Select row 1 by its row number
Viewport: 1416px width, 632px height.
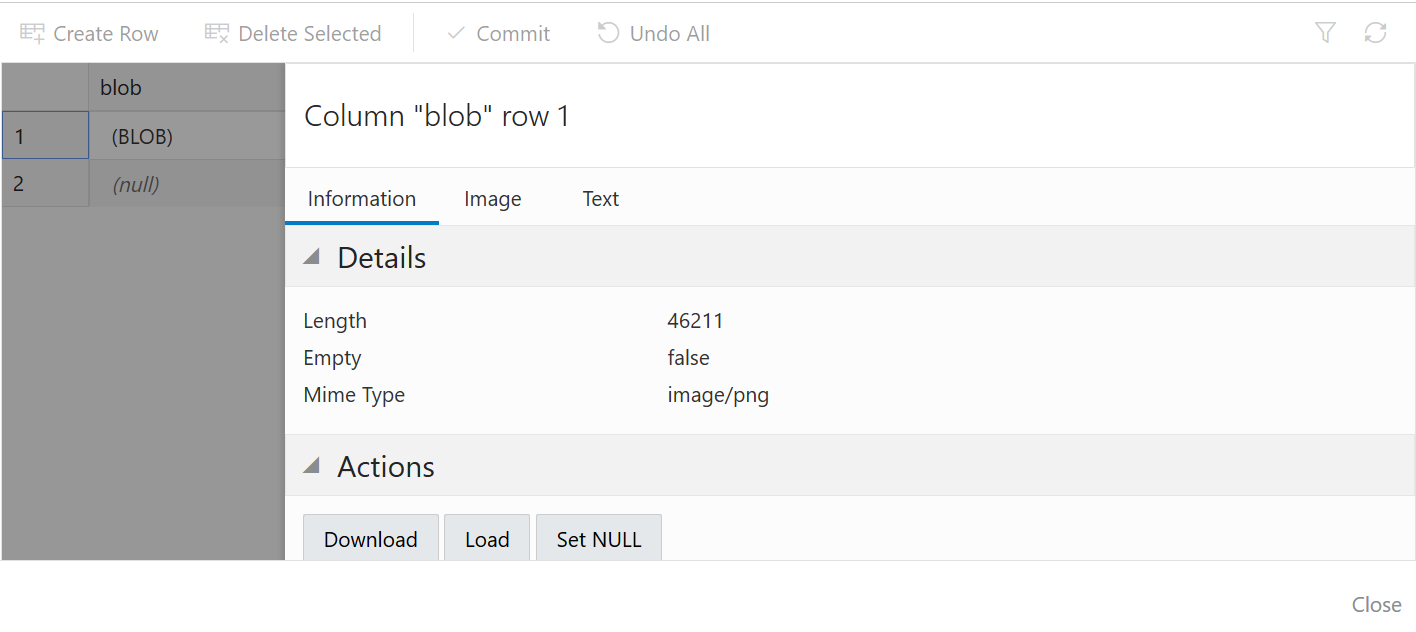coord(22,135)
